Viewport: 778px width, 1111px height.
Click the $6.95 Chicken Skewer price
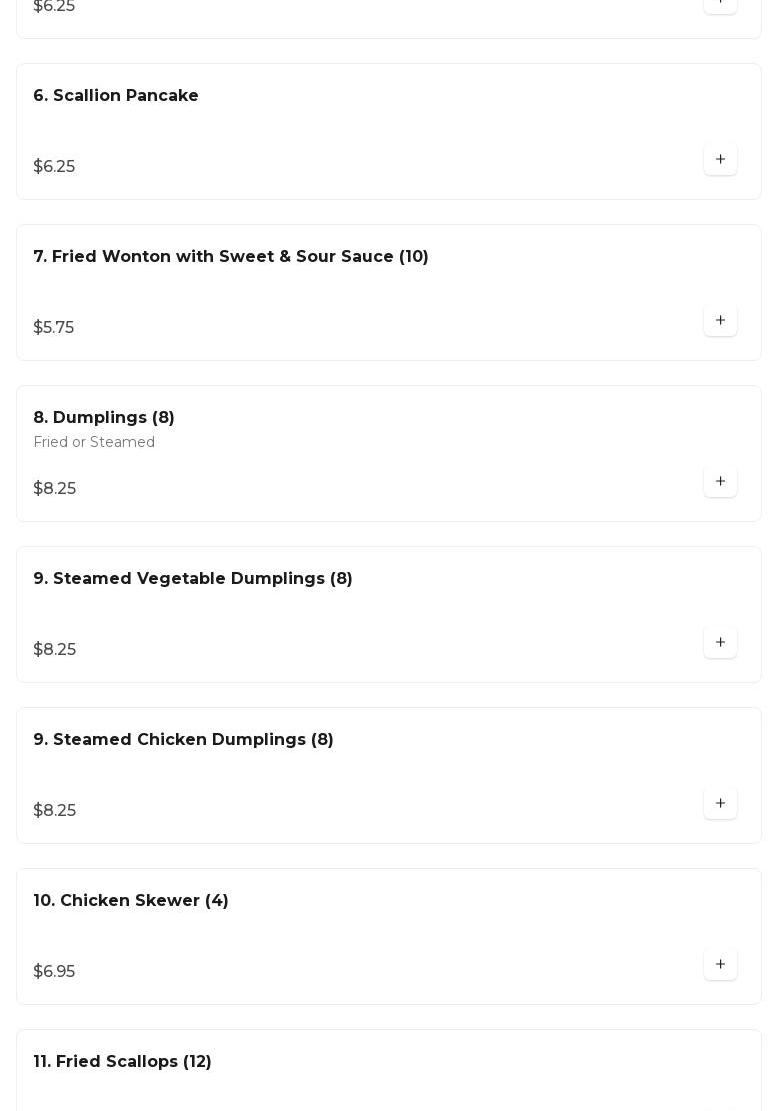coord(54,971)
